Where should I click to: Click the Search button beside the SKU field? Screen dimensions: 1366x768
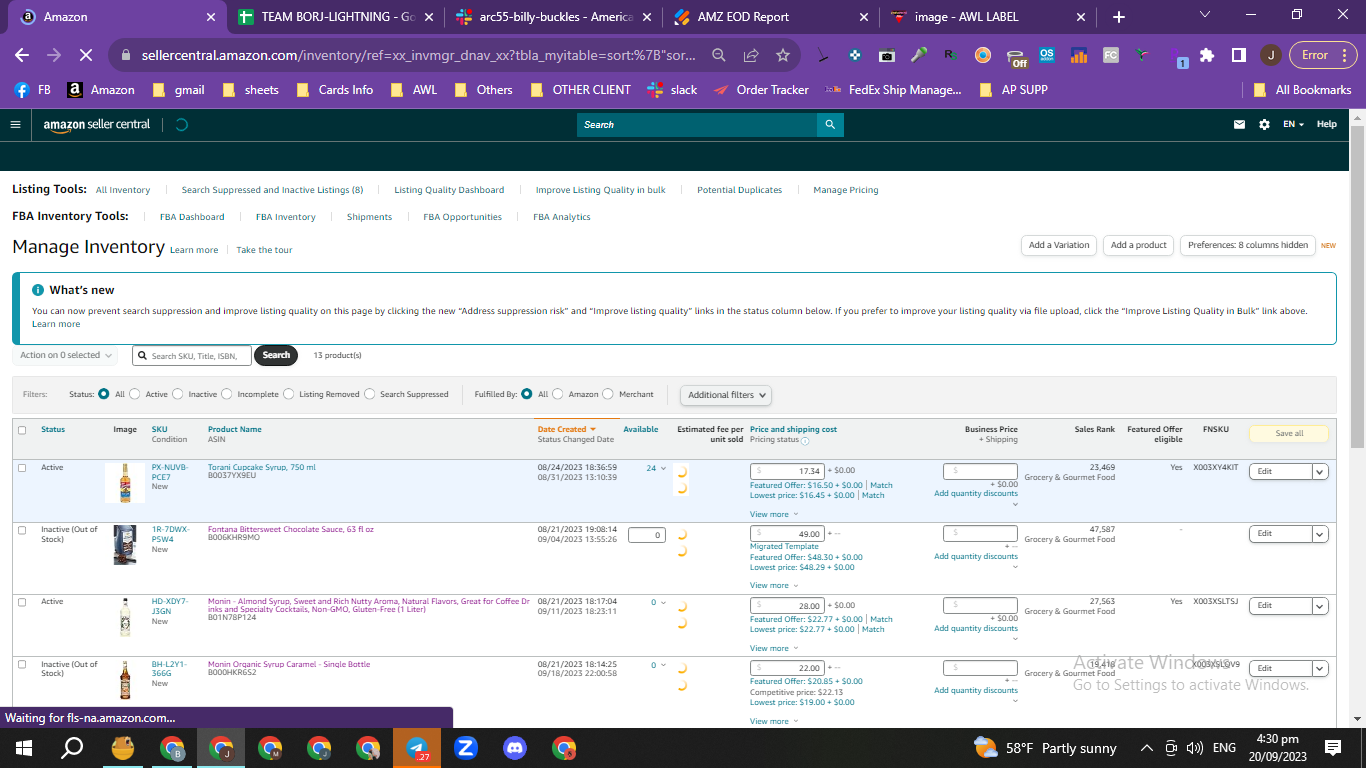[276, 355]
